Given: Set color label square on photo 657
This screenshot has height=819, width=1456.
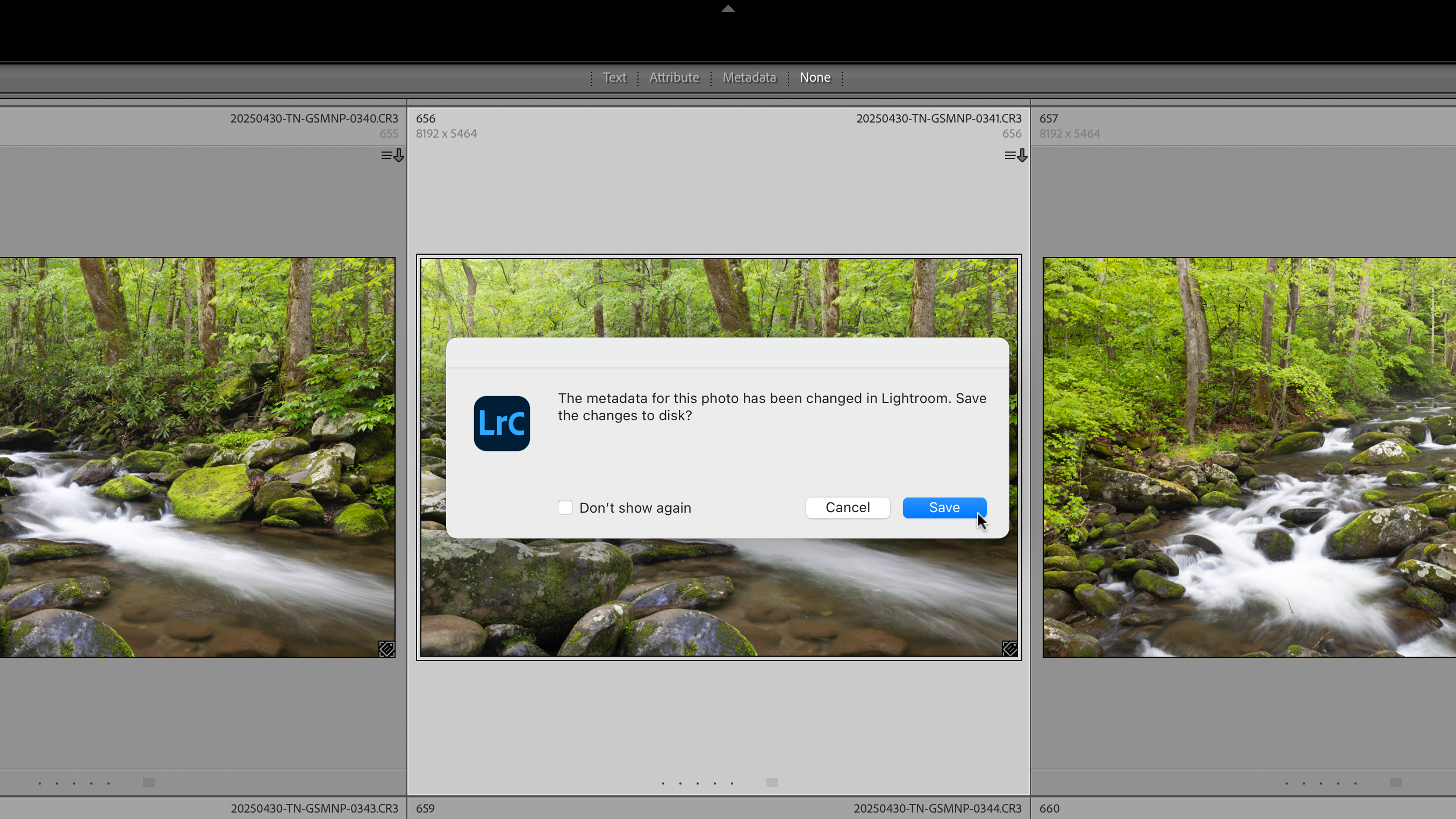Looking at the screenshot, I should click(x=1395, y=782).
